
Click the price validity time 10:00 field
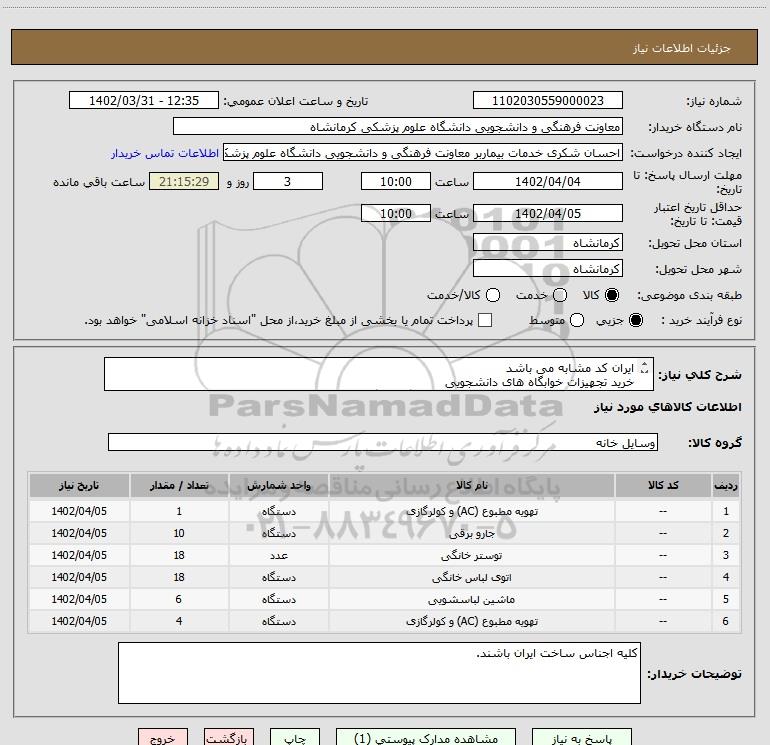396,213
